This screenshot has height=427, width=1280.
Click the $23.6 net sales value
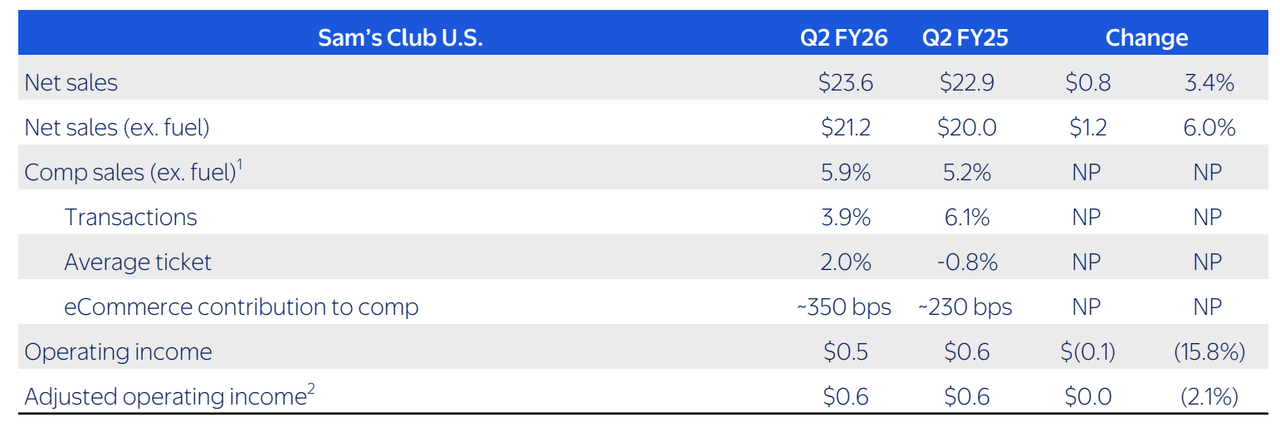(x=845, y=83)
